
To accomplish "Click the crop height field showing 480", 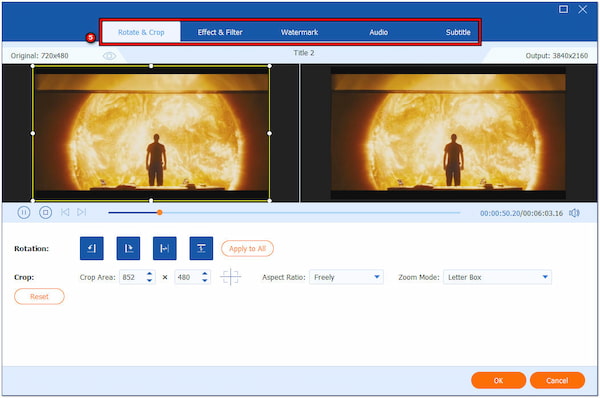I will (188, 277).
